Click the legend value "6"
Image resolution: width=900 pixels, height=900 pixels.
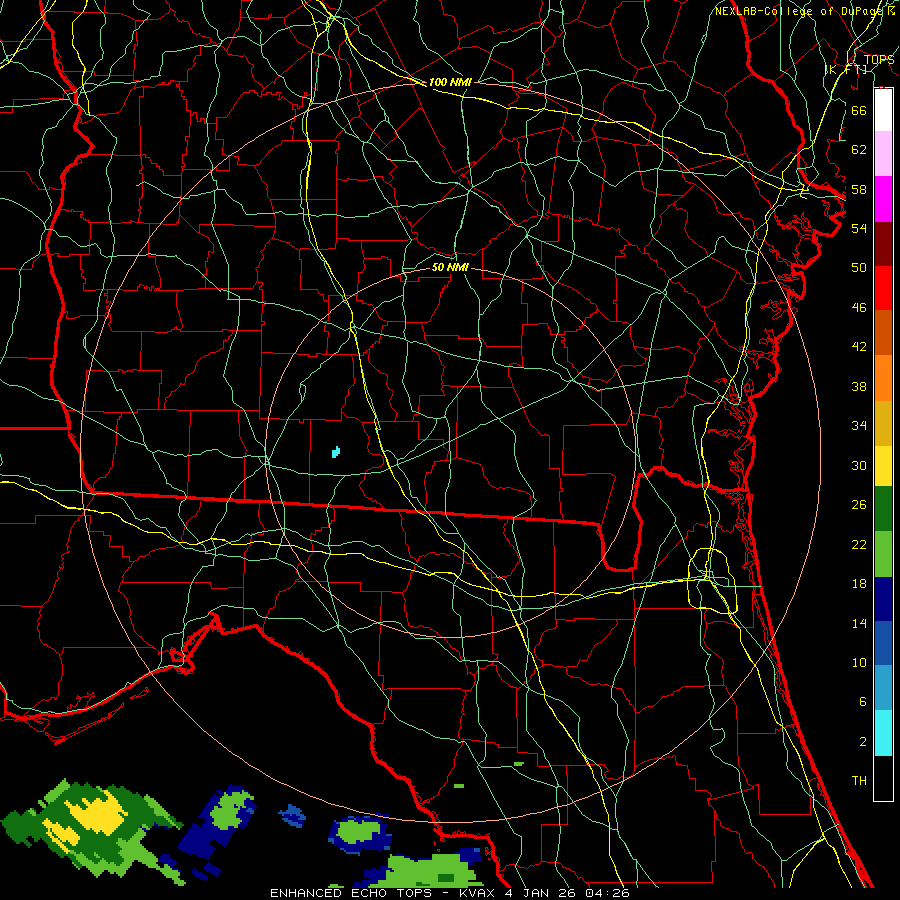[x=862, y=701]
